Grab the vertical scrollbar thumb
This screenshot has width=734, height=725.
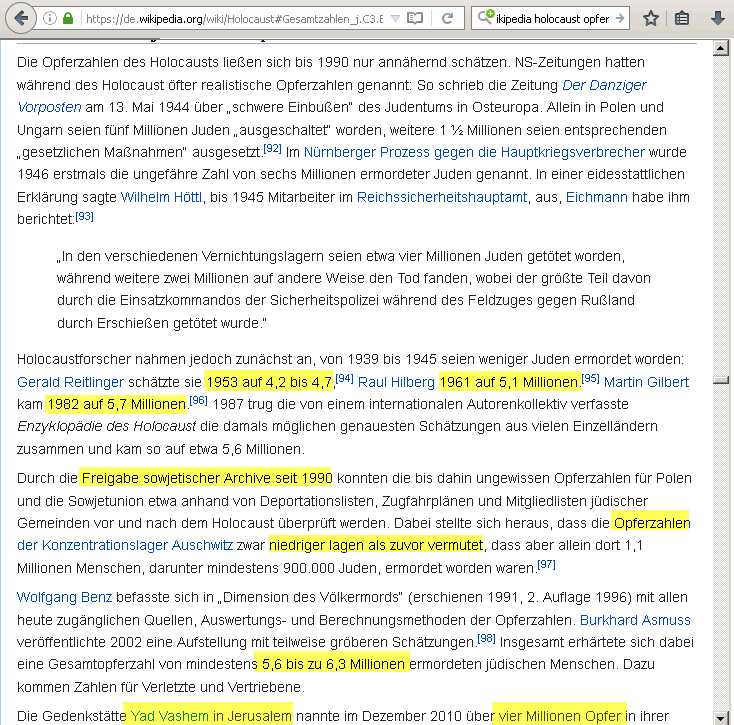(x=720, y=380)
